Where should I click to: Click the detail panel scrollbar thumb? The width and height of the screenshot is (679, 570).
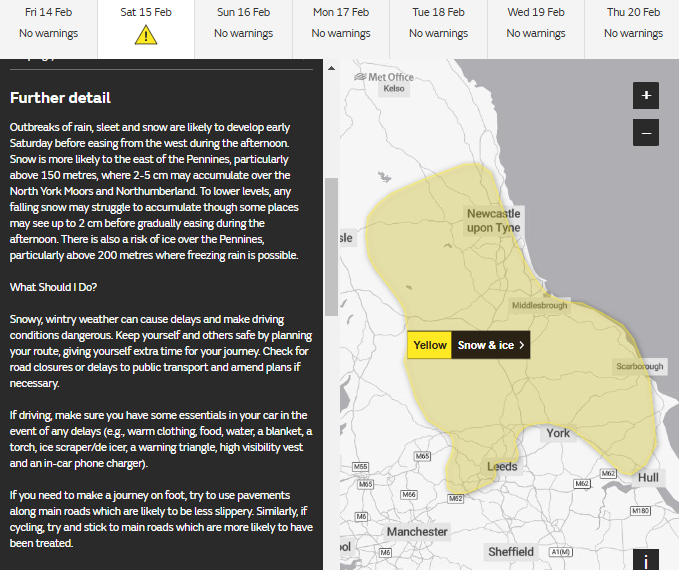coord(332,247)
